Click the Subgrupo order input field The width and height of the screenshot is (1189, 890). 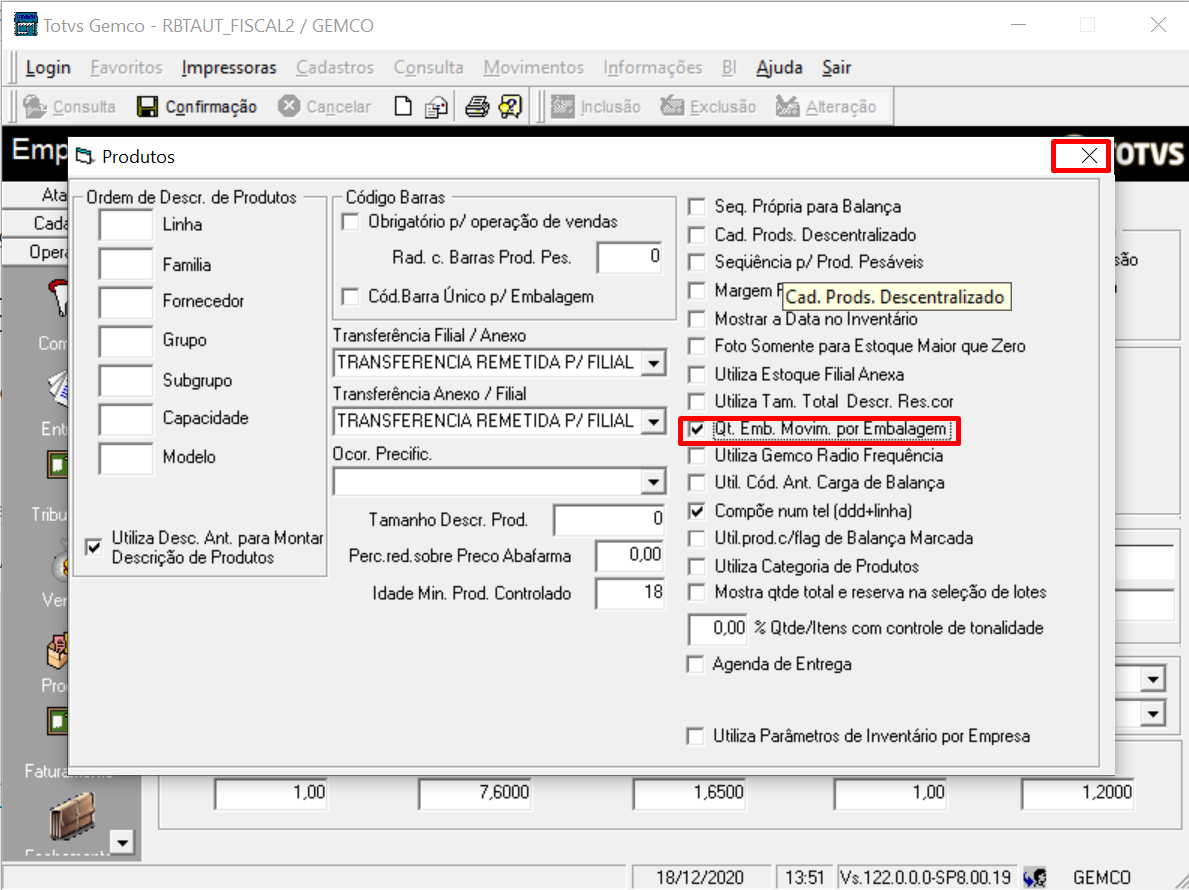[x=126, y=381]
